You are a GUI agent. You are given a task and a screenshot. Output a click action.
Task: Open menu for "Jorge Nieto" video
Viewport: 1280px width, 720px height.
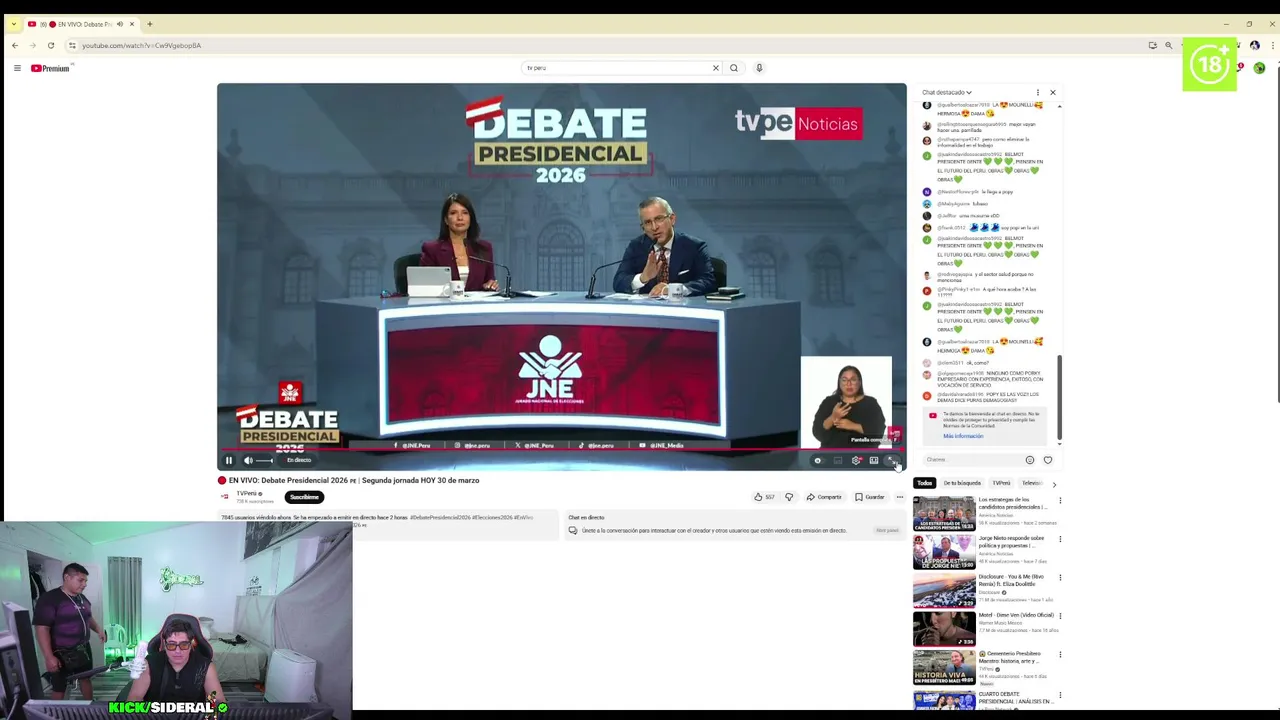tap(1060, 539)
